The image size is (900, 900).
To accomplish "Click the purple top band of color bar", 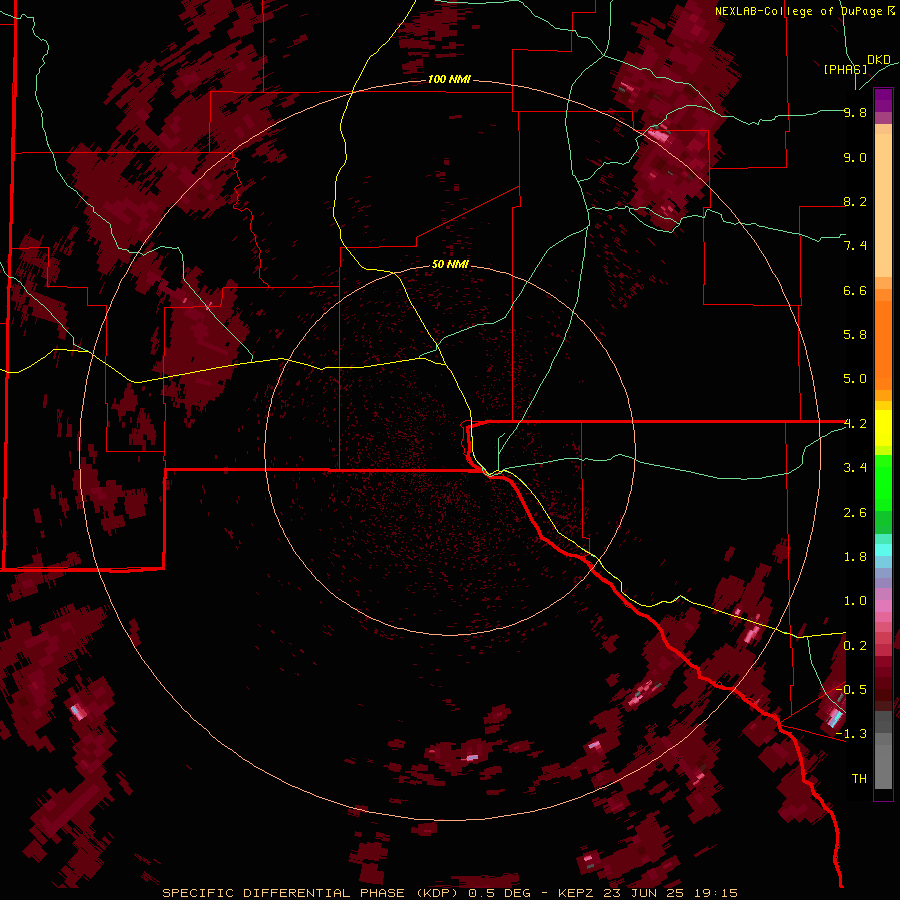I will pyautogui.click(x=883, y=100).
